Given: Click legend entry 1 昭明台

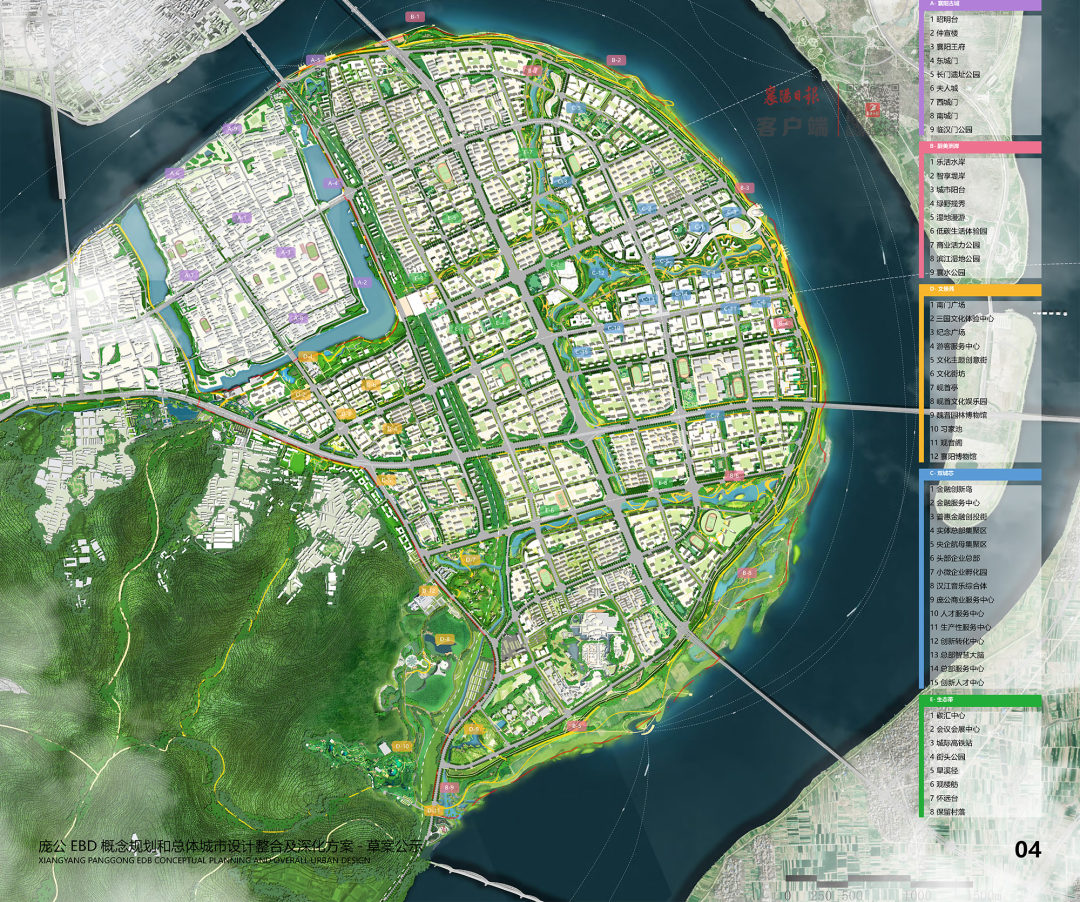Looking at the screenshot, I should point(945,19).
